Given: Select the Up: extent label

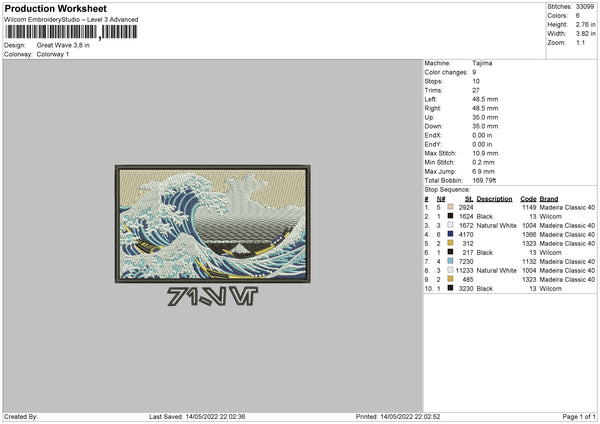Looking at the screenshot, I should (x=429, y=117).
